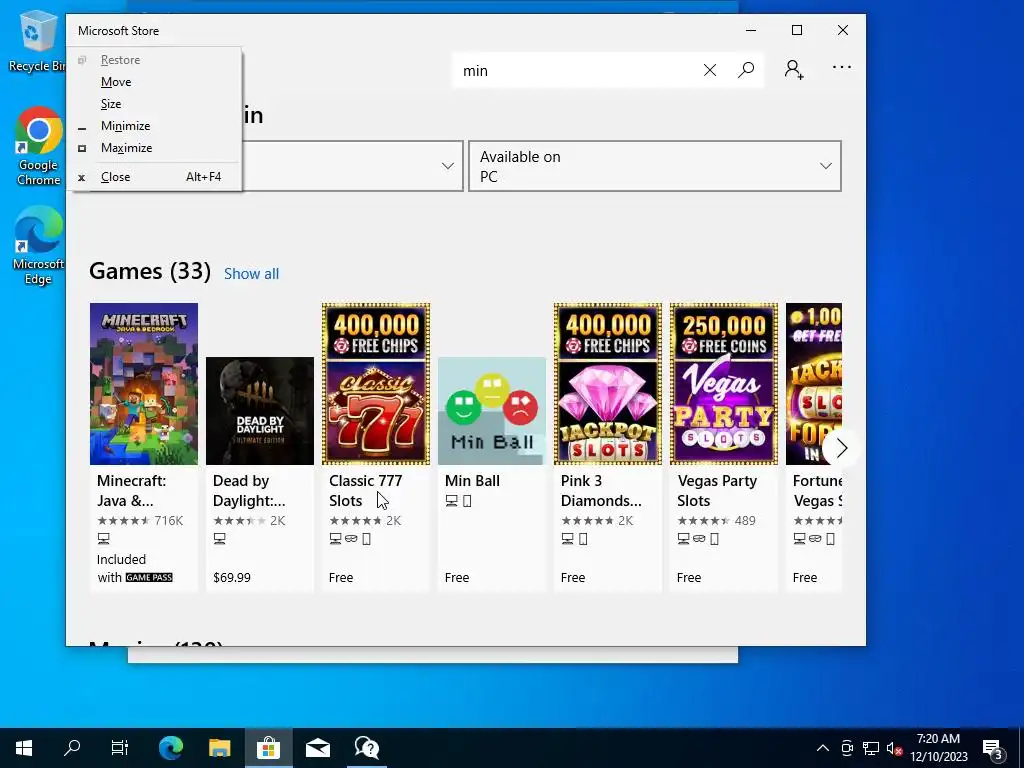The height and width of the screenshot is (768, 1024).
Task: Show hidden system tray icons
Action: coord(823,748)
